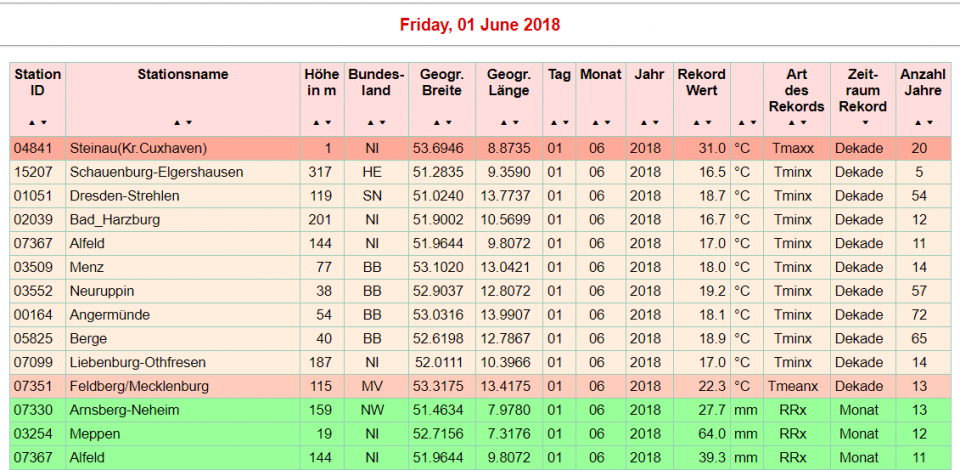
Task: Sort Höhe in m ascending
Action: (317, 123)
